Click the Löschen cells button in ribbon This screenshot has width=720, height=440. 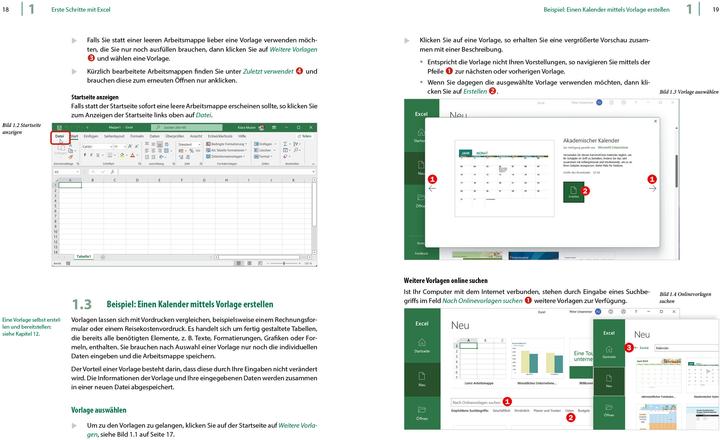(x=263, y=150)
